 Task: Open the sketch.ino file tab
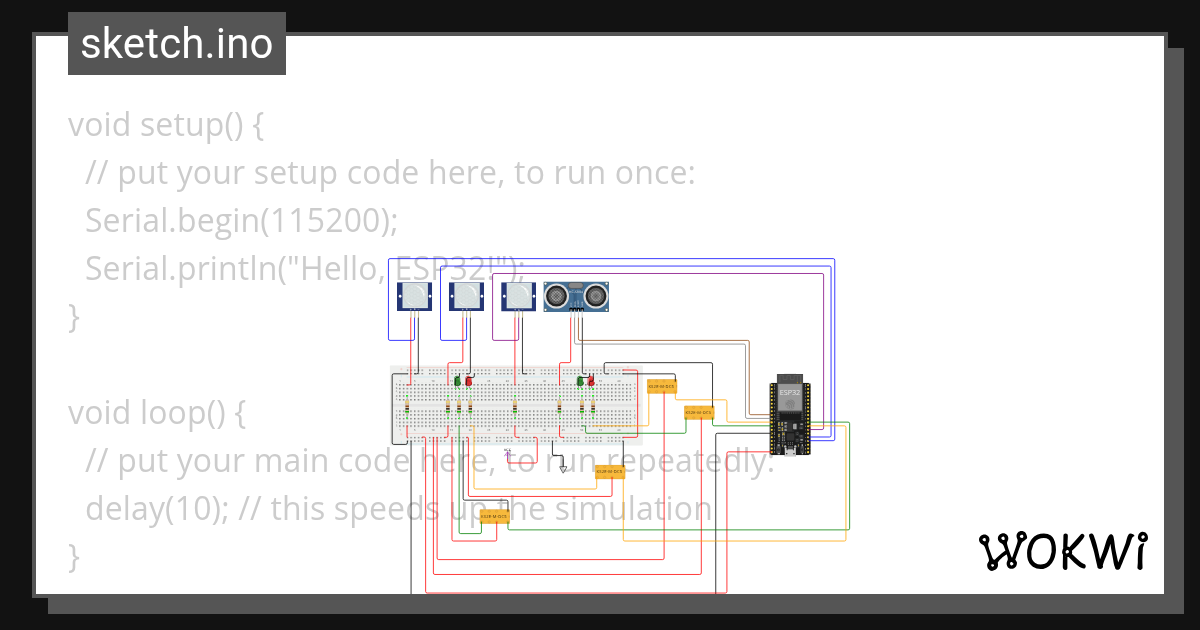tap(176, 44)
